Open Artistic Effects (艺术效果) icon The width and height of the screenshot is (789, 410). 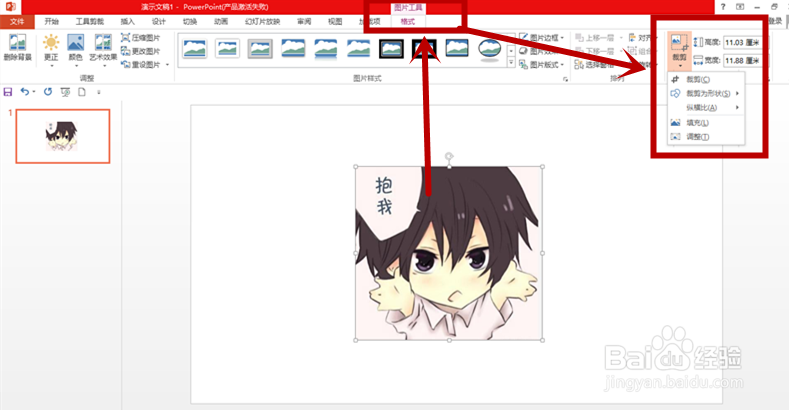pyautogui.click(x=103, y=43)
